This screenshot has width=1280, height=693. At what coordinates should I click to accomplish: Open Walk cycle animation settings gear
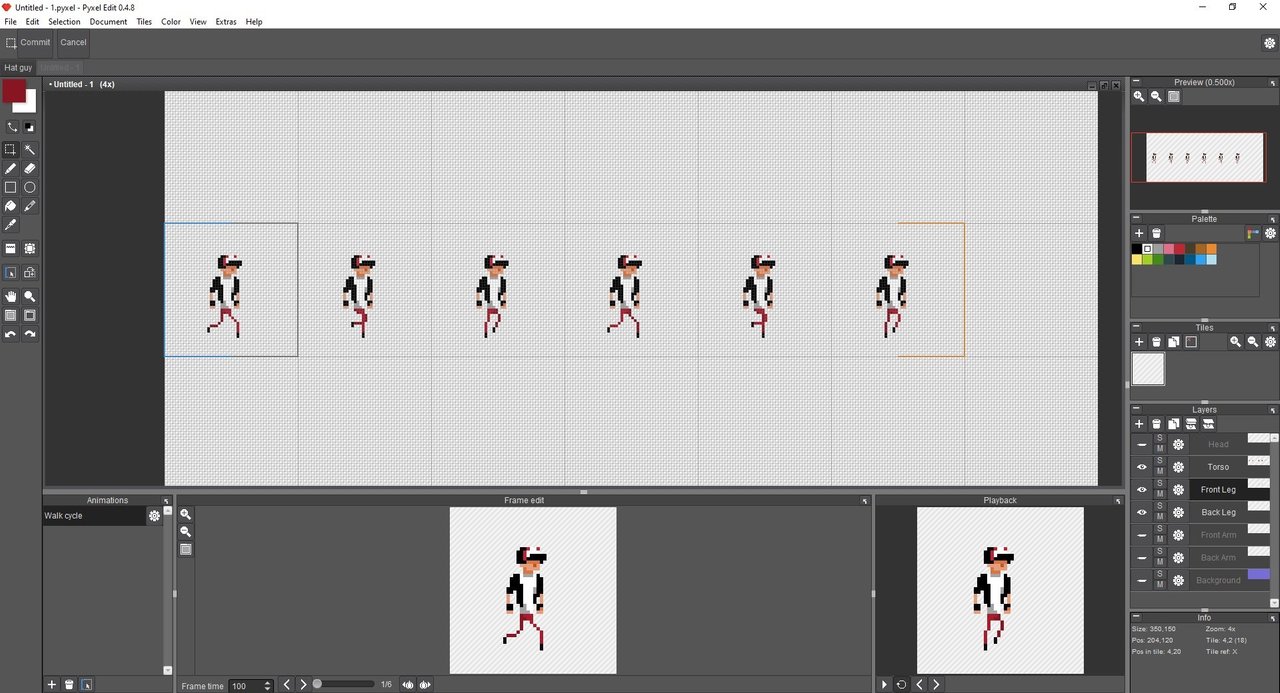(x=154, y=516)
